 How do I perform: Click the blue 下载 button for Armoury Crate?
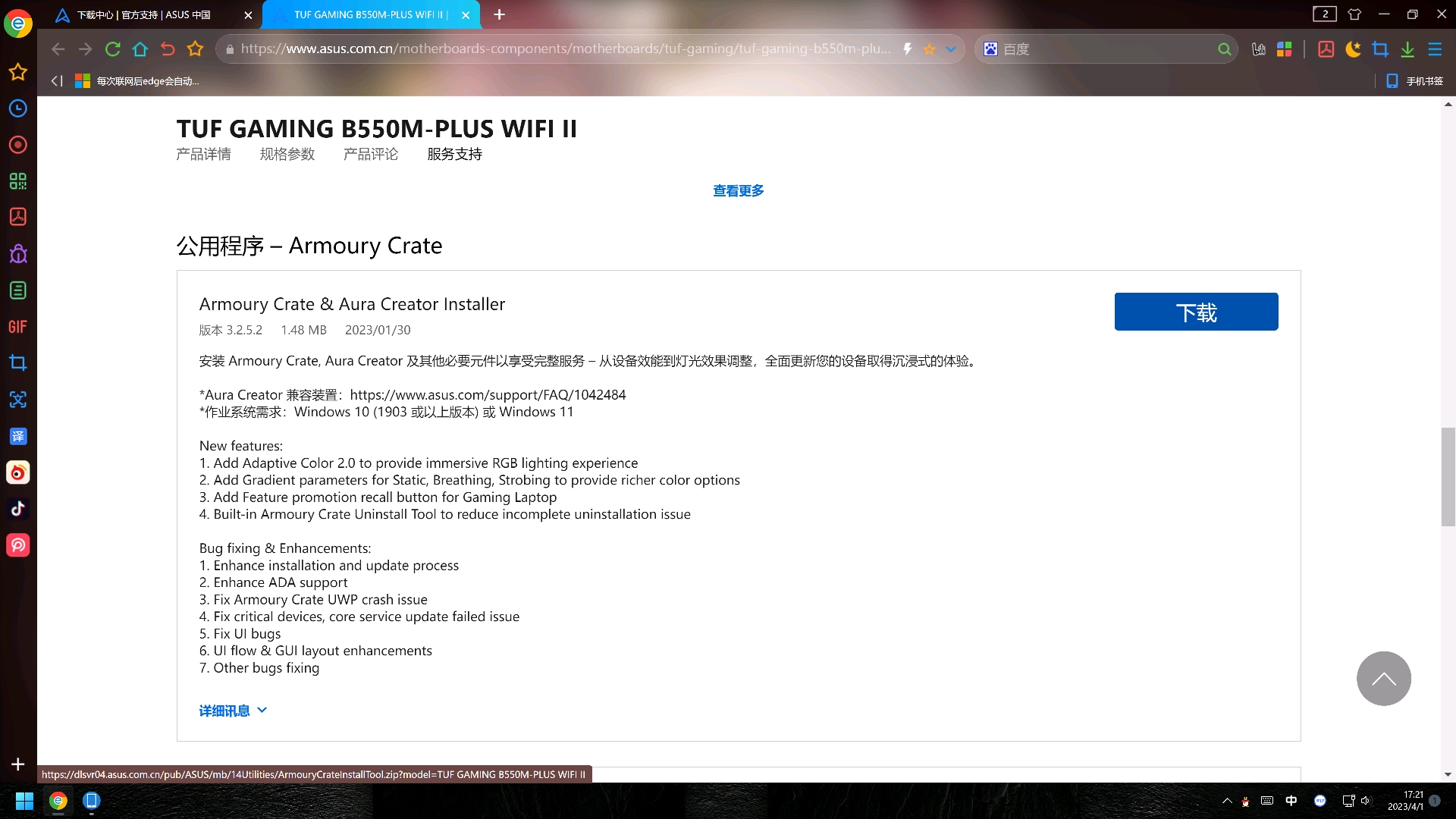(1196, 312)
